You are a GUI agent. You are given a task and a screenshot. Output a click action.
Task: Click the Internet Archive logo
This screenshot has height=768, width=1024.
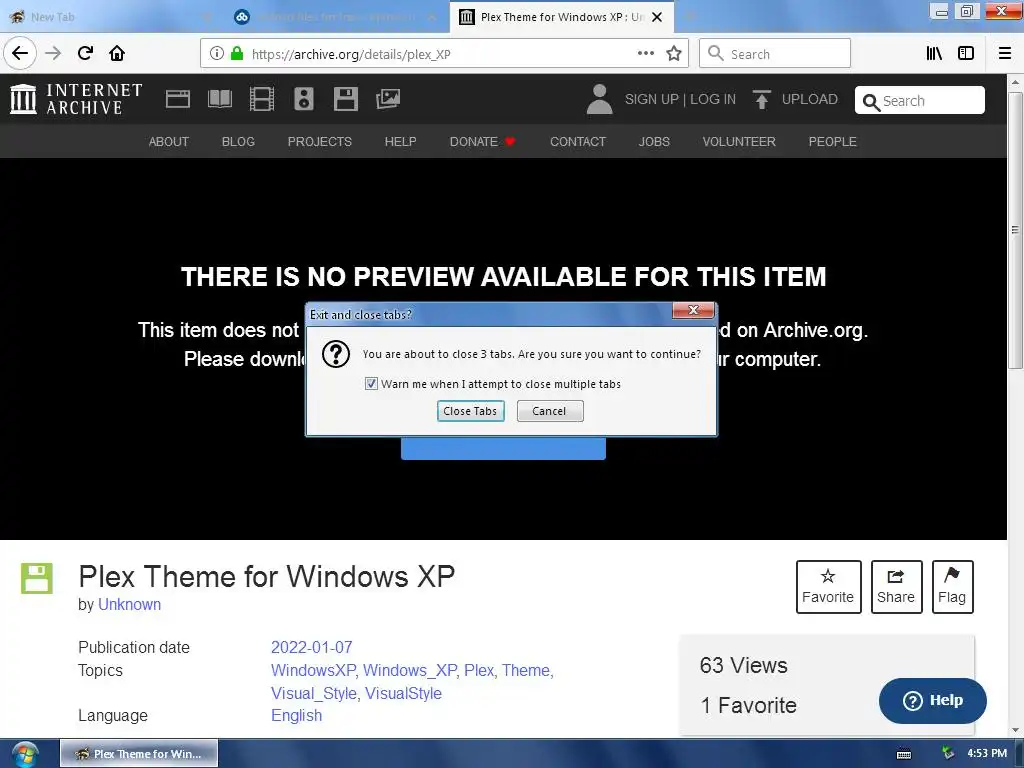76,99
